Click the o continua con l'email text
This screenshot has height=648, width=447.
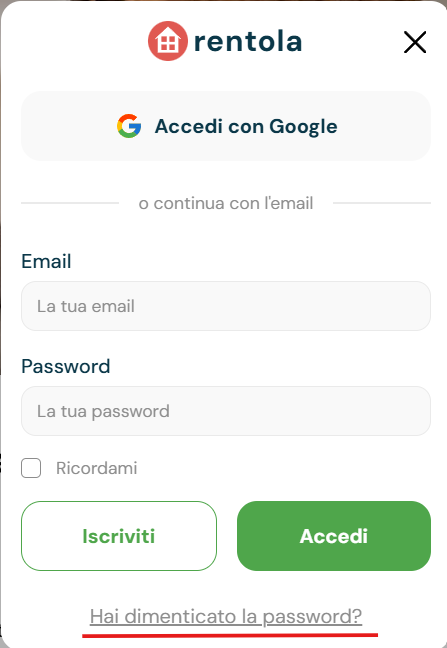226,203
